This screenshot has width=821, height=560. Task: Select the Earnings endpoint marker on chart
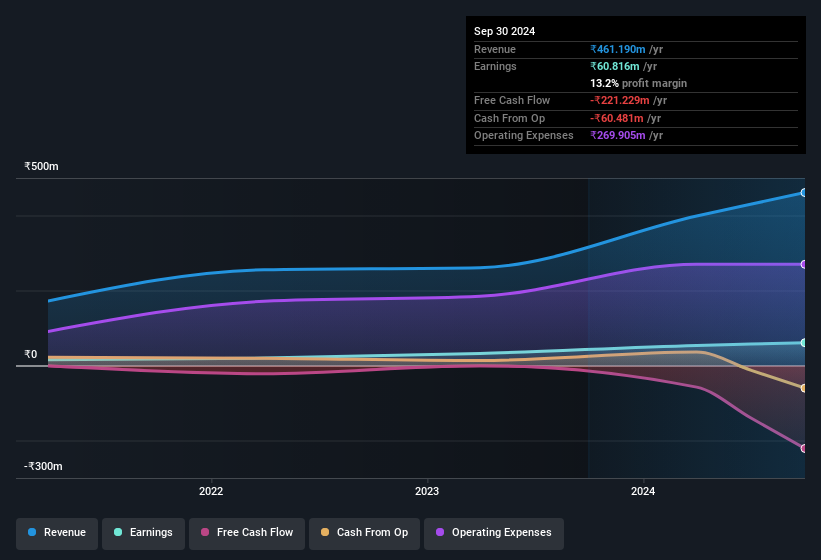[804, 343]
